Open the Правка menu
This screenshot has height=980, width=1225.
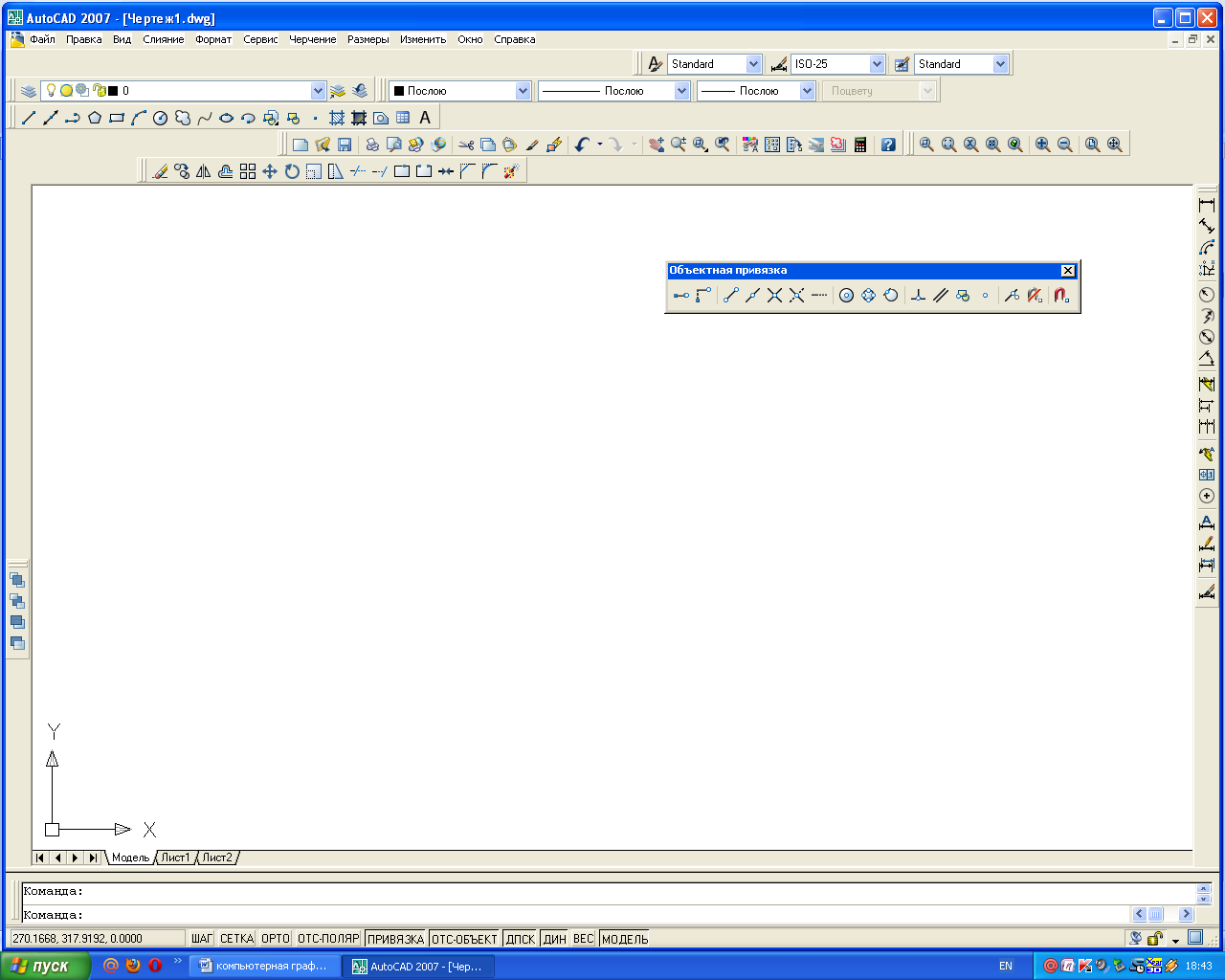tap(84, 39)
